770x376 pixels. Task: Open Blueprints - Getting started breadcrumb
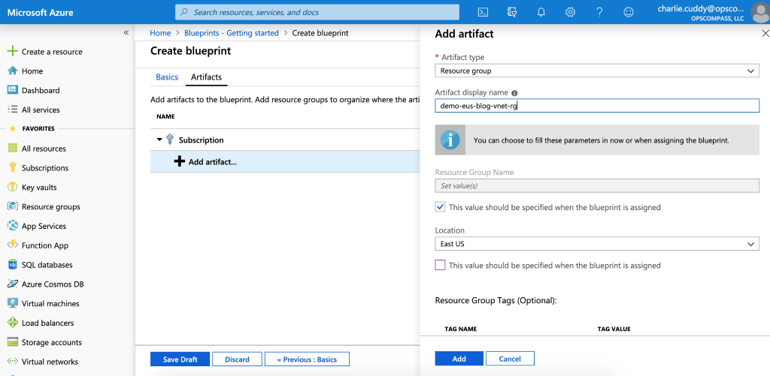tap(231, 33)
